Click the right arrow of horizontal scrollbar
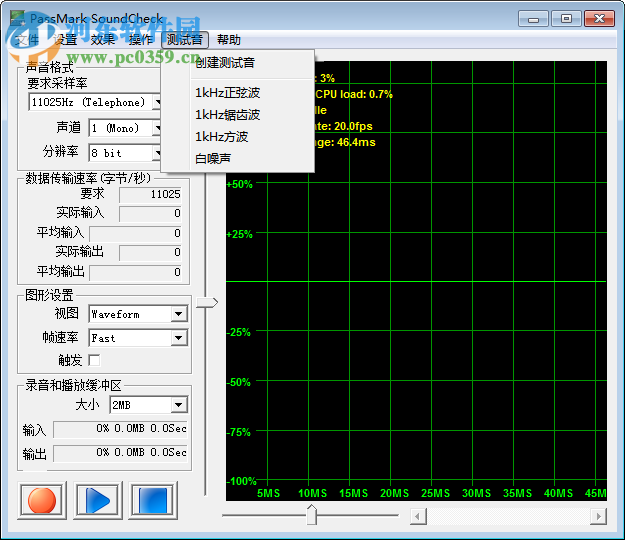The width and height of the screenshot is (625, 540). coord(598,516)
